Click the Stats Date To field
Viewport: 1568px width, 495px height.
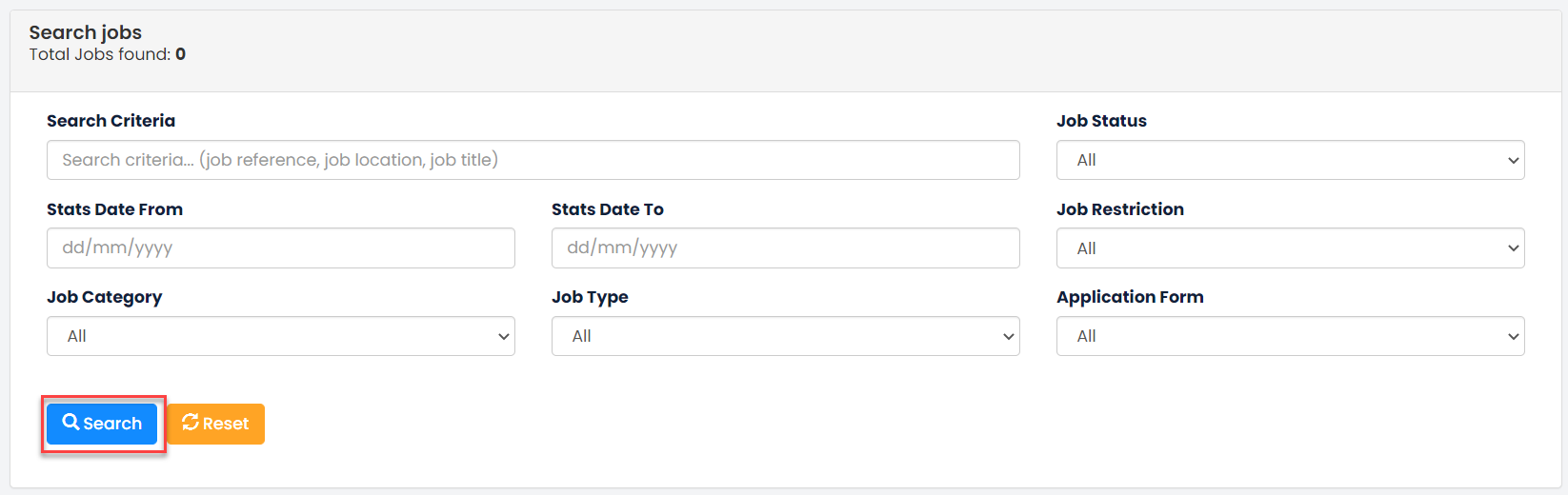point(786,248)
